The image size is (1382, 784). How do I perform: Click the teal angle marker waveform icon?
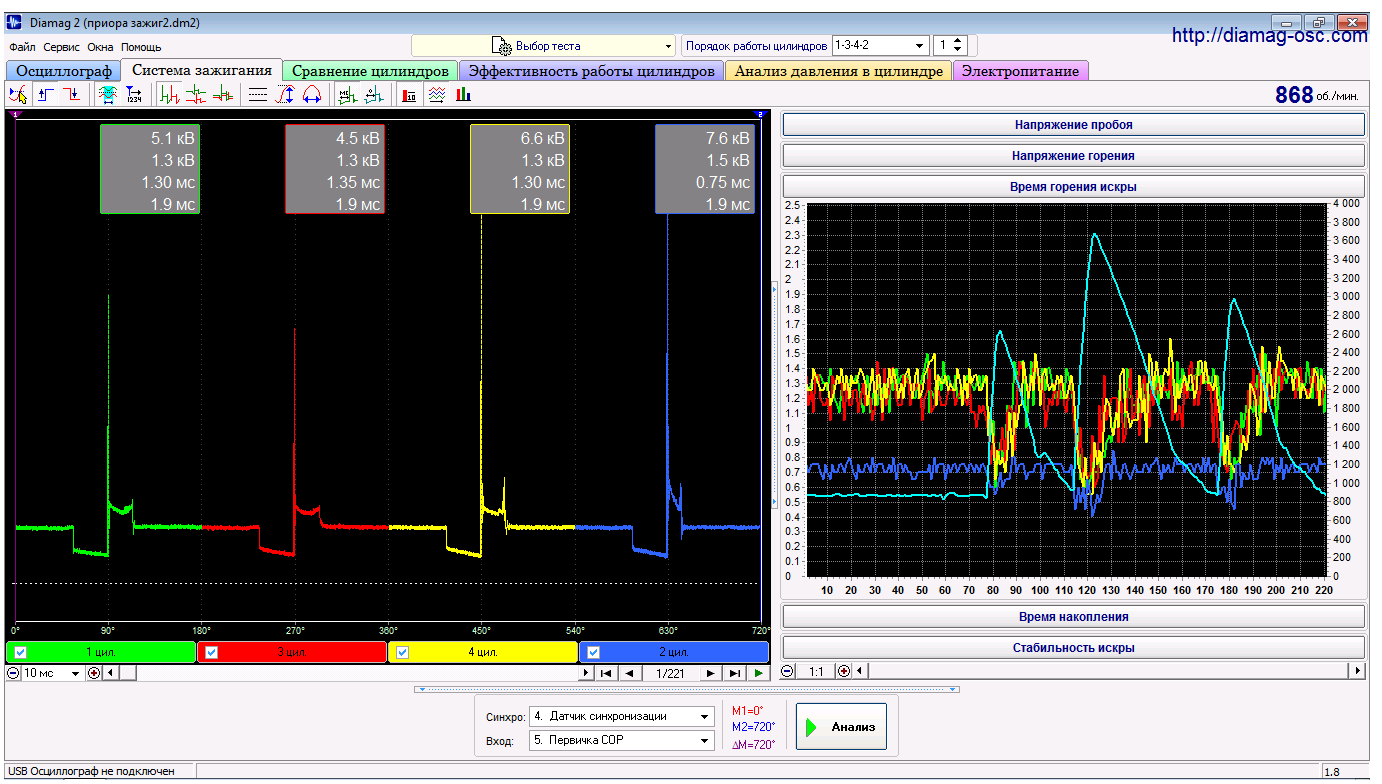373,95
